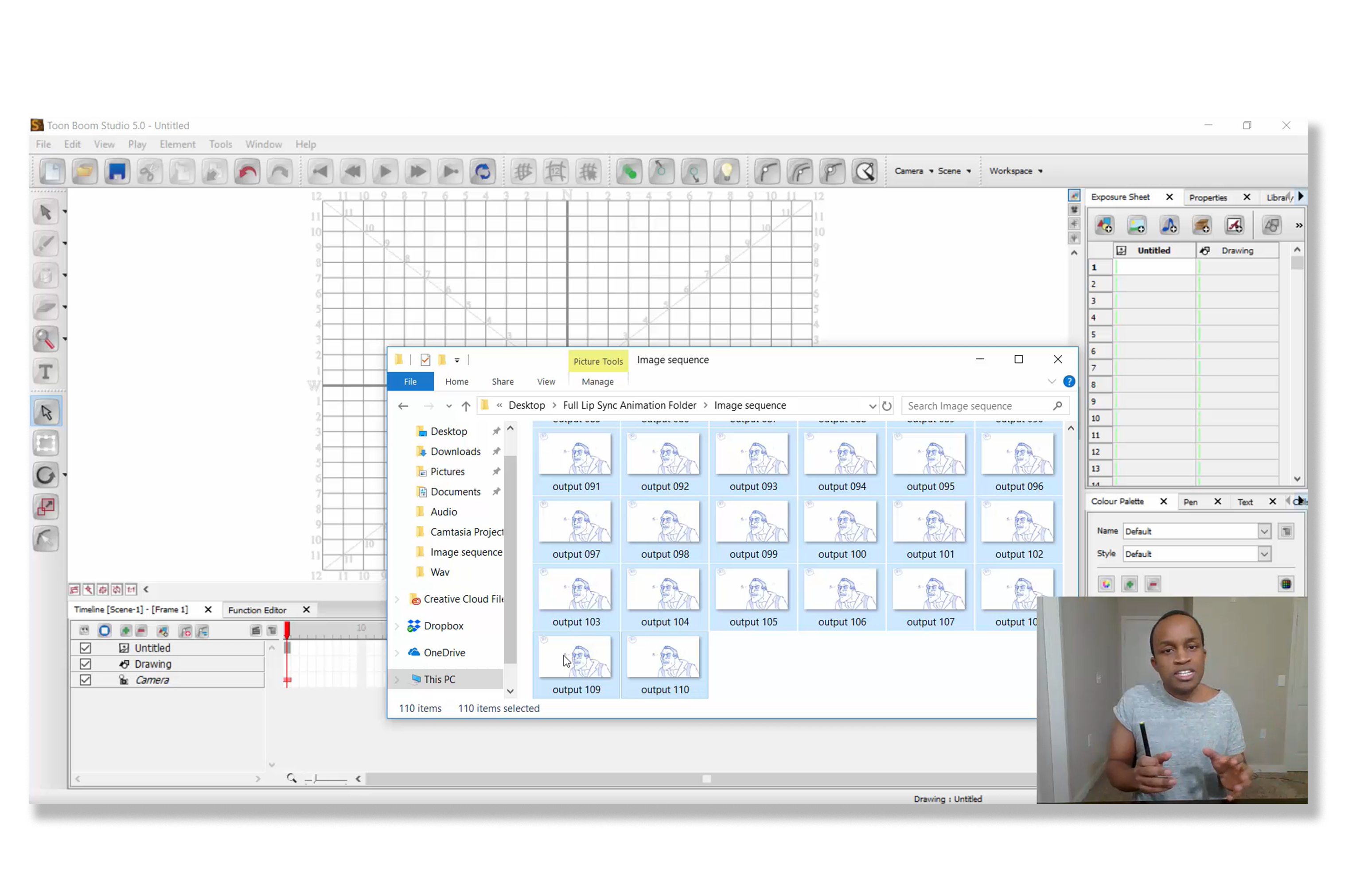Toggle item check boxes icon in Explorer title bar
Viewport: 1372px width, 885px height.
click(x=425, y=360)
